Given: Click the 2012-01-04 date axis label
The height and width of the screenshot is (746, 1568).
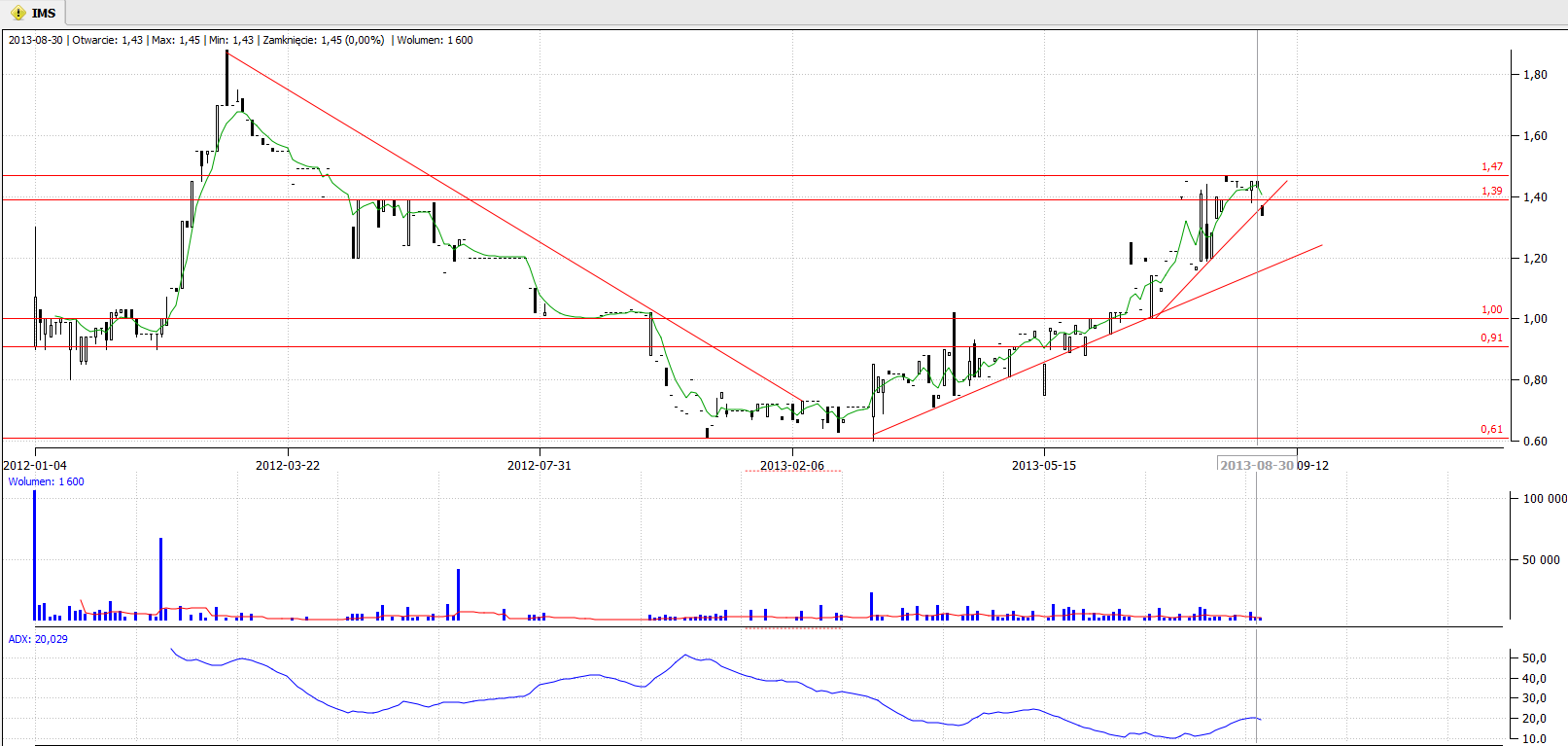Looking at the screenshot, I should pos(35,466).
